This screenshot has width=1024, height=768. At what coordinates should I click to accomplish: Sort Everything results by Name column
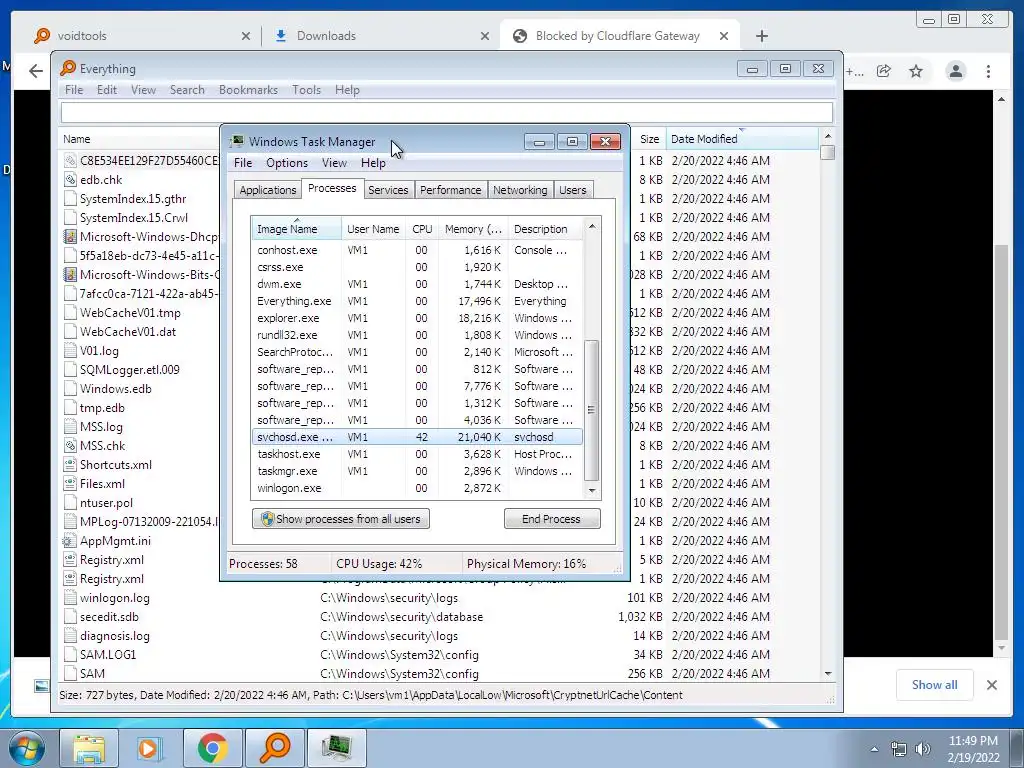tap(138, 139)
